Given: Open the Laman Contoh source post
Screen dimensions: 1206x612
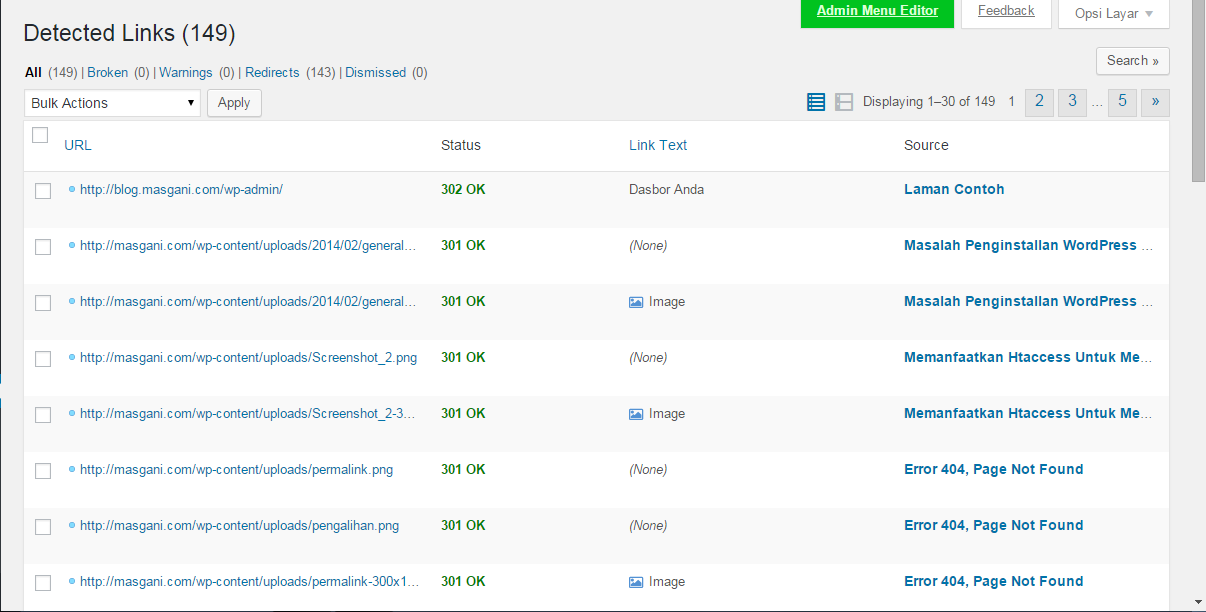Looking at the screenshot, I should [x=954, y=189].
